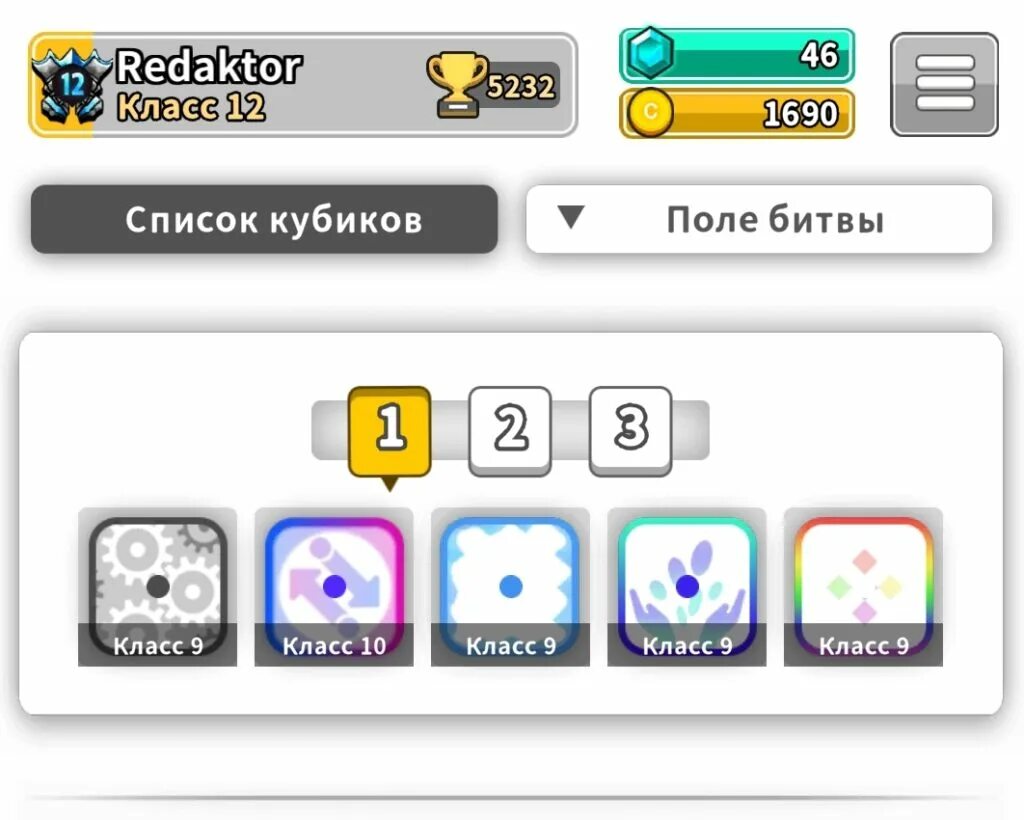Select the rainbow-bordered diamond dice
Image resolution: width=1024 pixels, height=820 pixels.
863,587
